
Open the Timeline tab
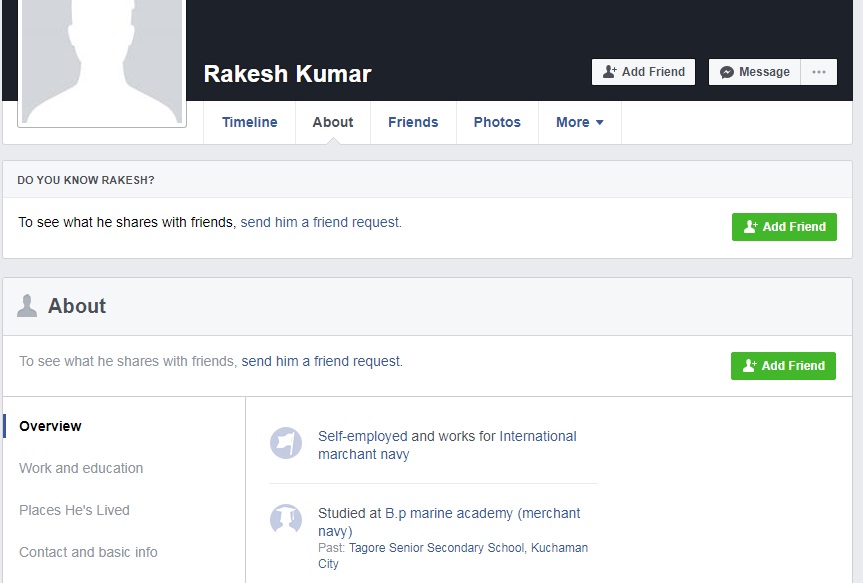(250, 122)
